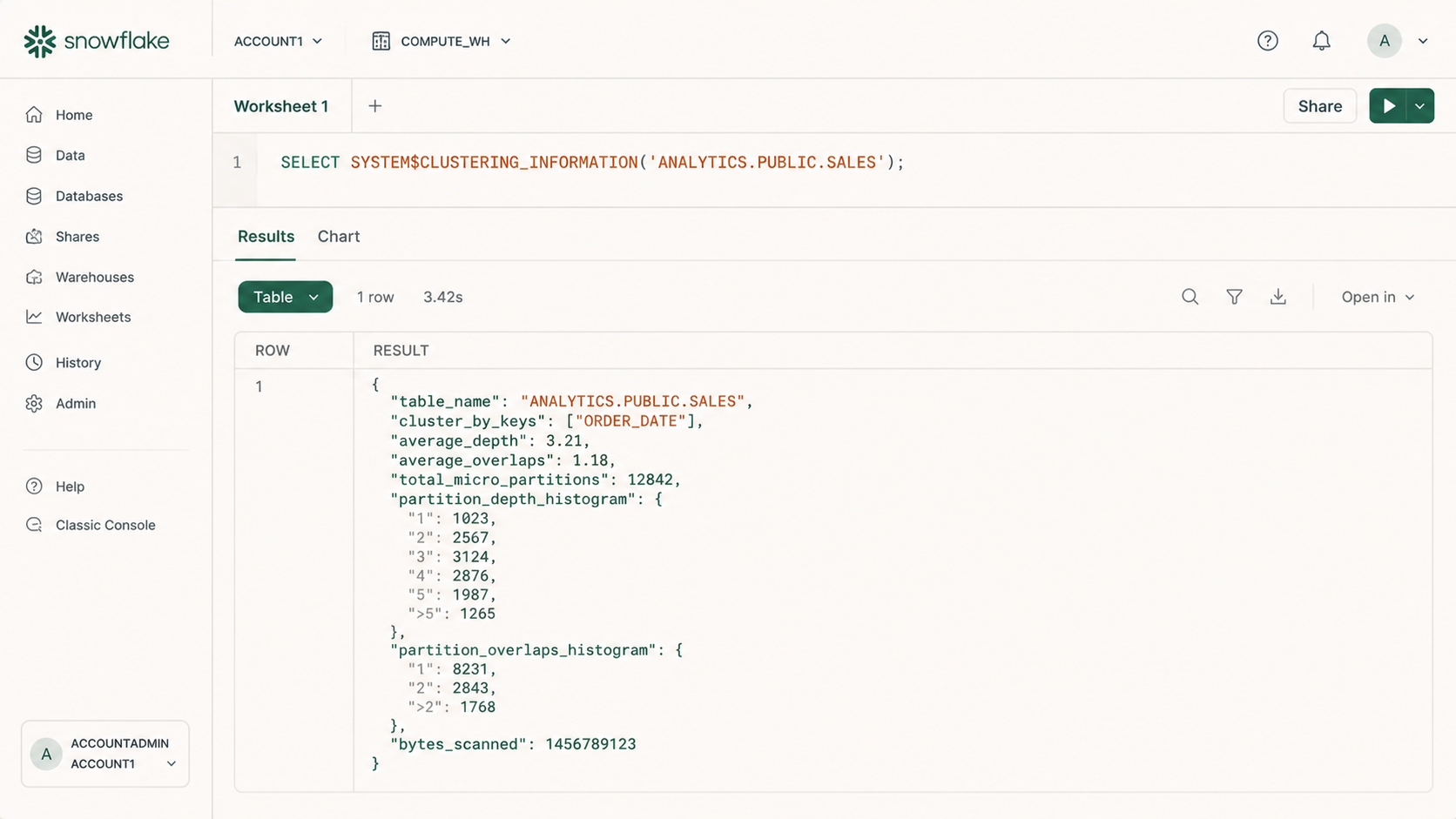Screen dimensions: 1456x819
Task: Click the Snowflake logo
Action: pyautogui.click(x=97, y=41)
